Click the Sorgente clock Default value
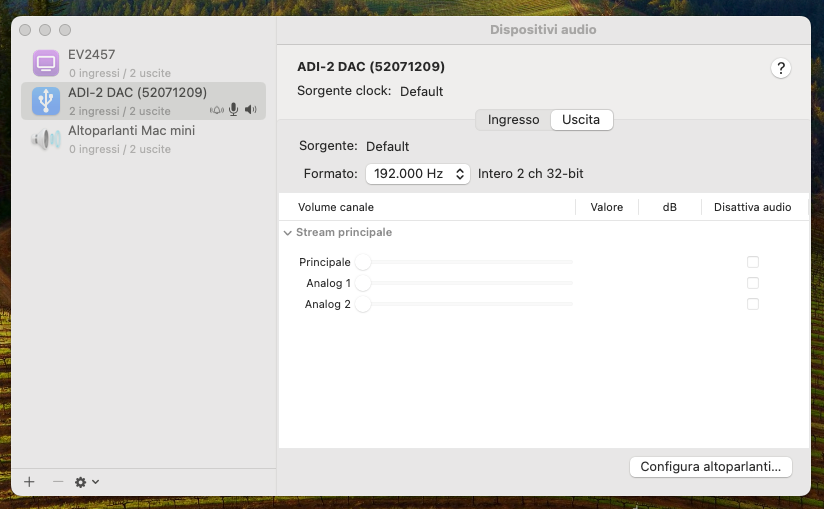 [421, 91]
